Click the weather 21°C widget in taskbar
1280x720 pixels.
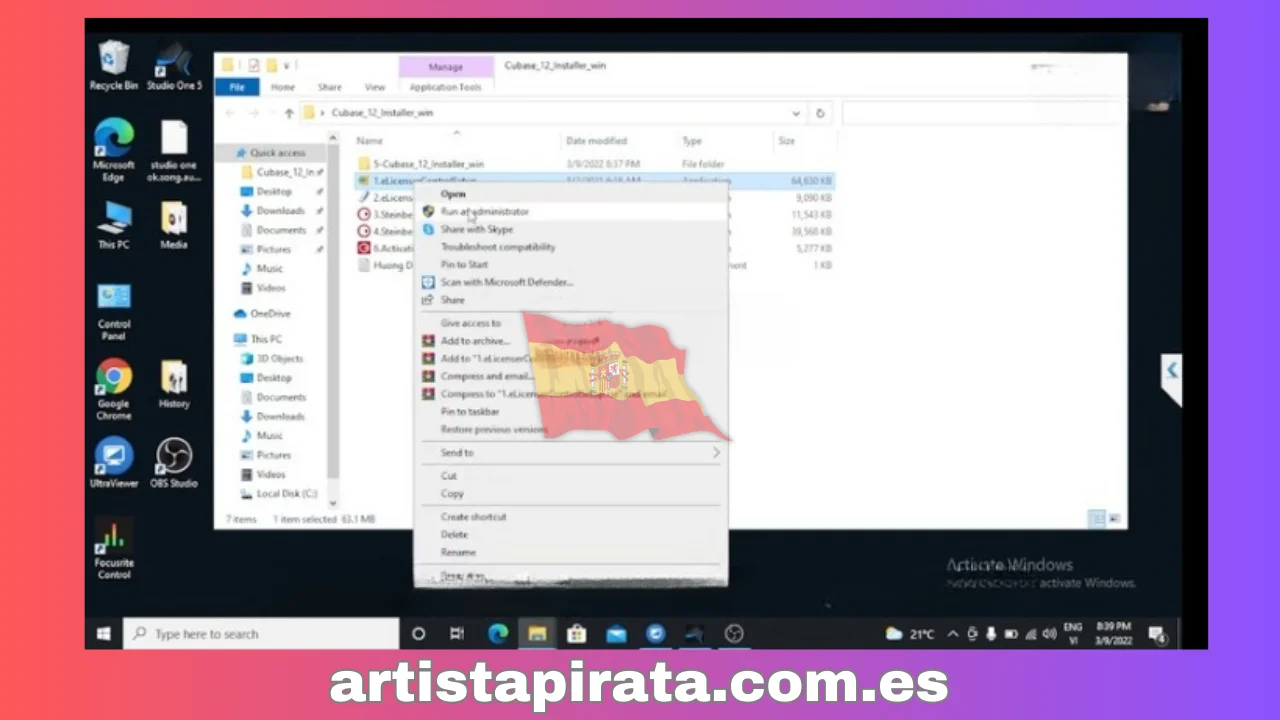(910, 634)
